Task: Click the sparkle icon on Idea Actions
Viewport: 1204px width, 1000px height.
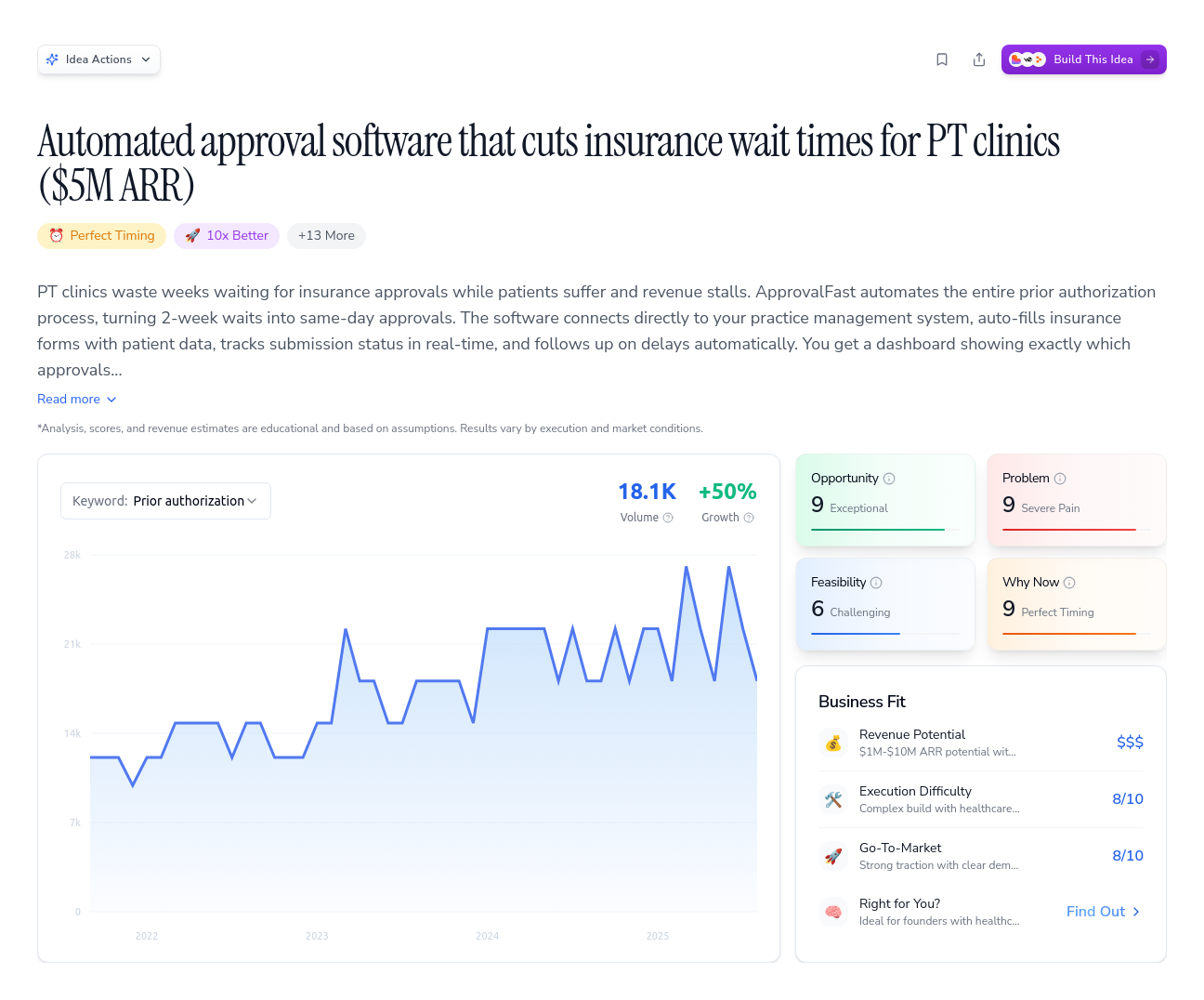Action: (x=53, y=59)
